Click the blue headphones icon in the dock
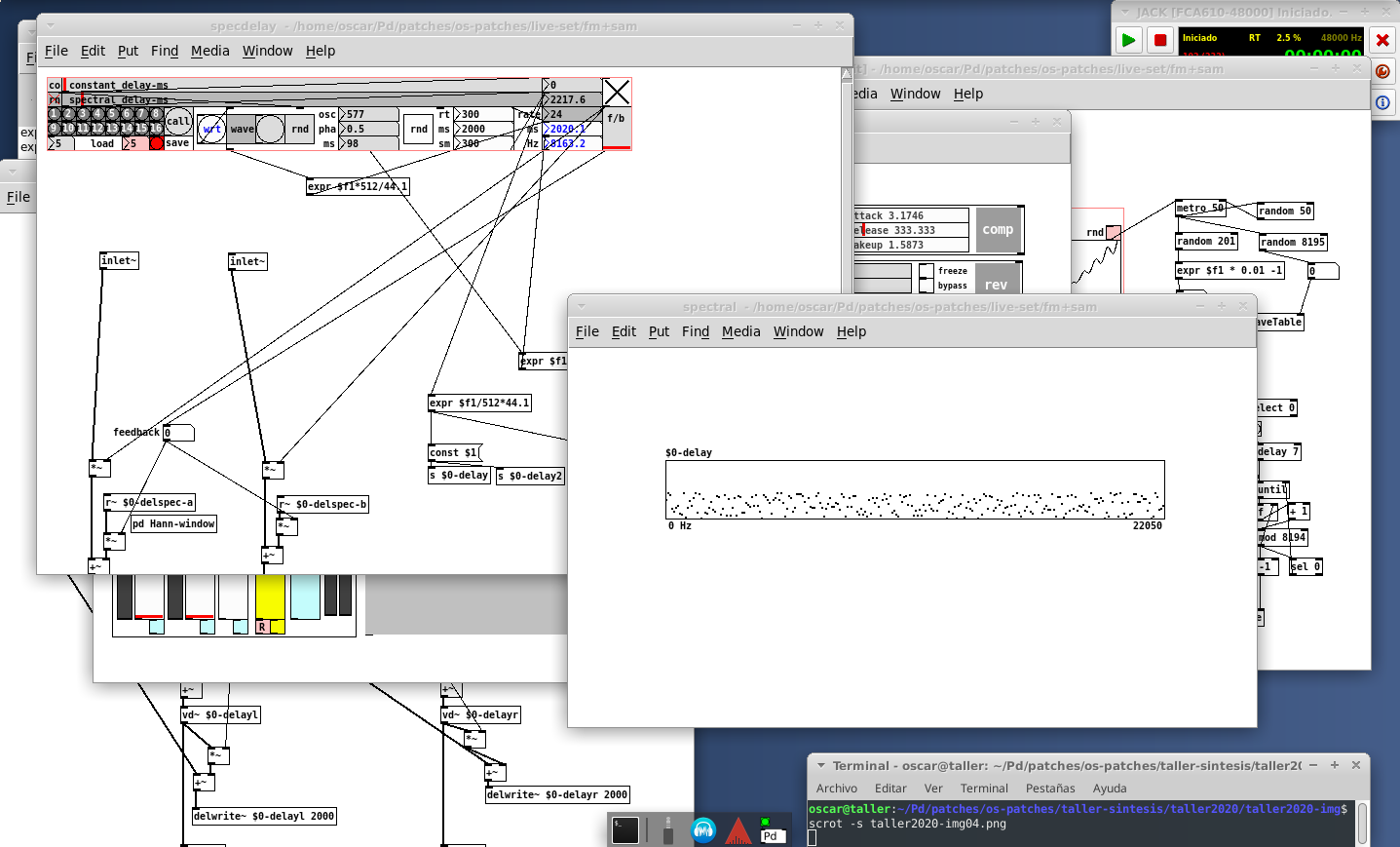 tap(703, 829)
